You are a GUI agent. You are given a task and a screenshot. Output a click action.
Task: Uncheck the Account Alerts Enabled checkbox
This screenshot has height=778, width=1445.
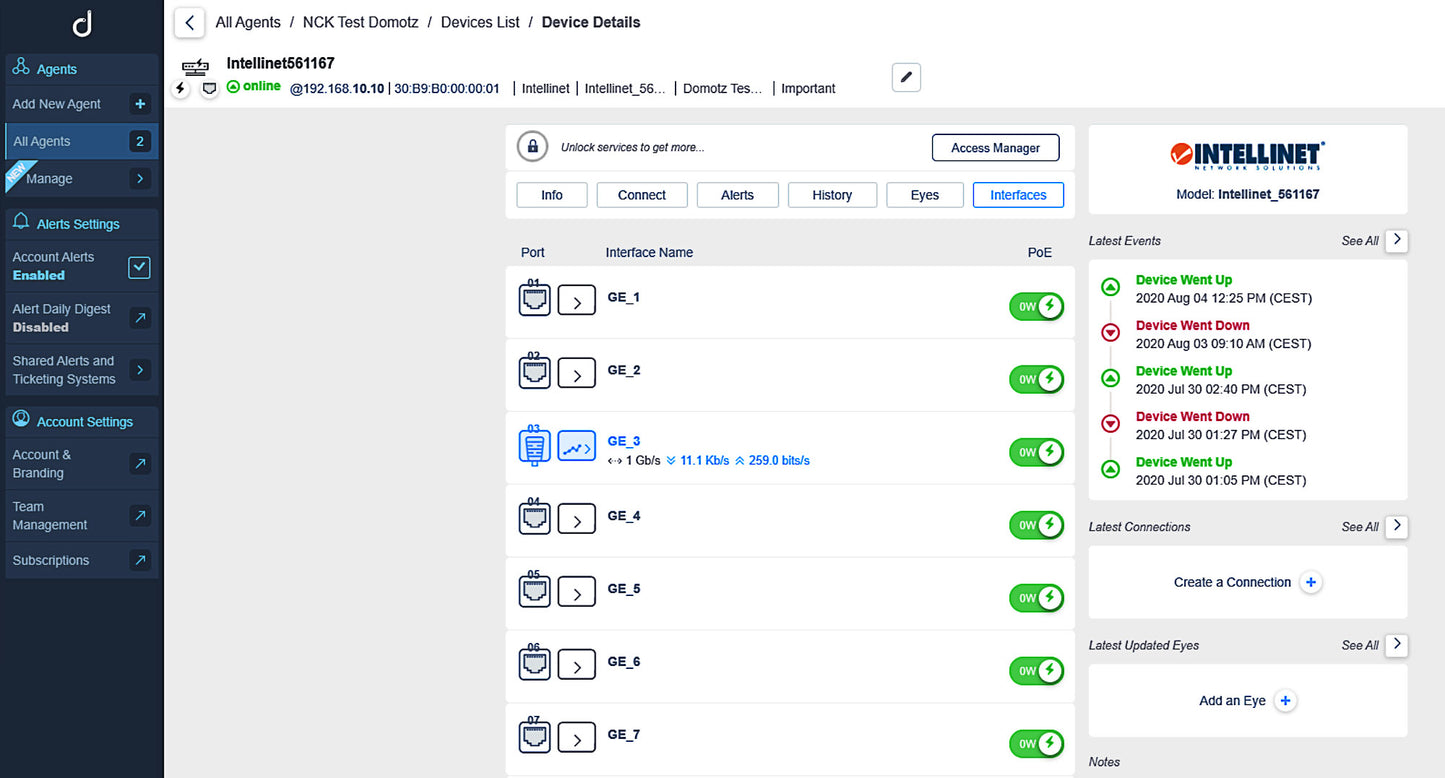pos(140,267)
